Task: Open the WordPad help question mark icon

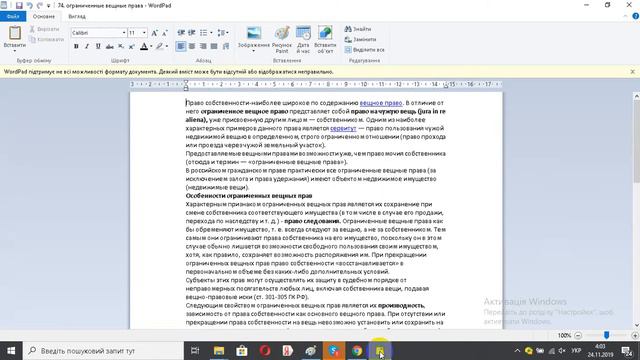Action: tap(635, 16)
